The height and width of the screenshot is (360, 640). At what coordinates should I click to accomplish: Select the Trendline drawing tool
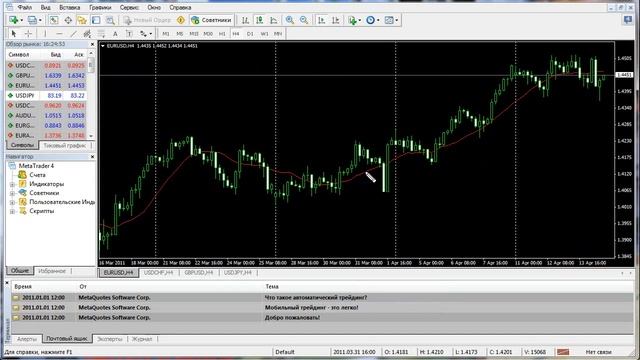tap(73, 33)
